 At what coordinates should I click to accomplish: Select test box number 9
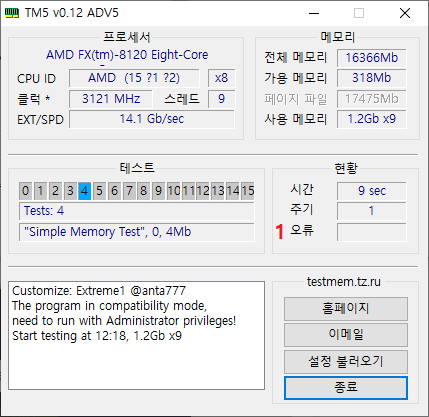point(159,191)
